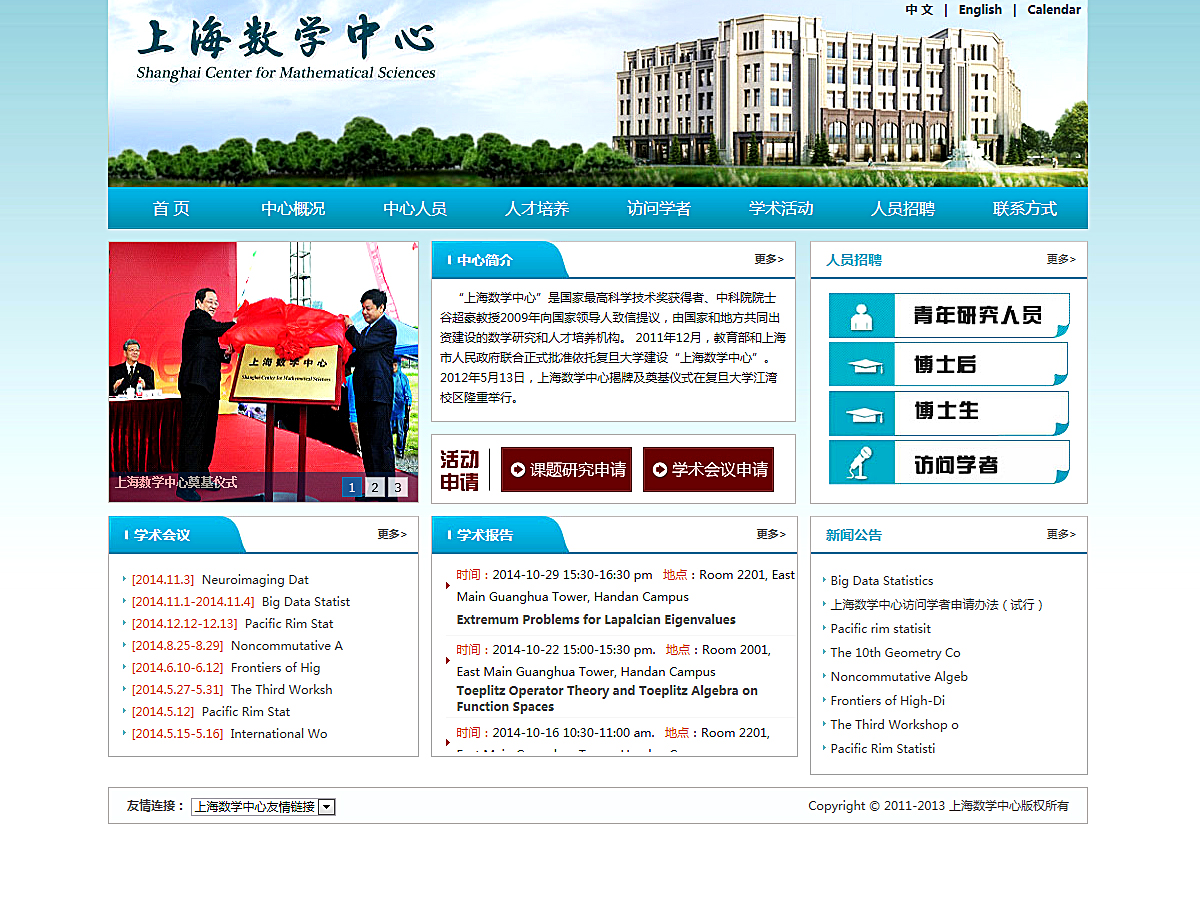The image size is (1200, 921).
Task: Show slide 3 of the photo carousel
Action: (x=397, y=487)
